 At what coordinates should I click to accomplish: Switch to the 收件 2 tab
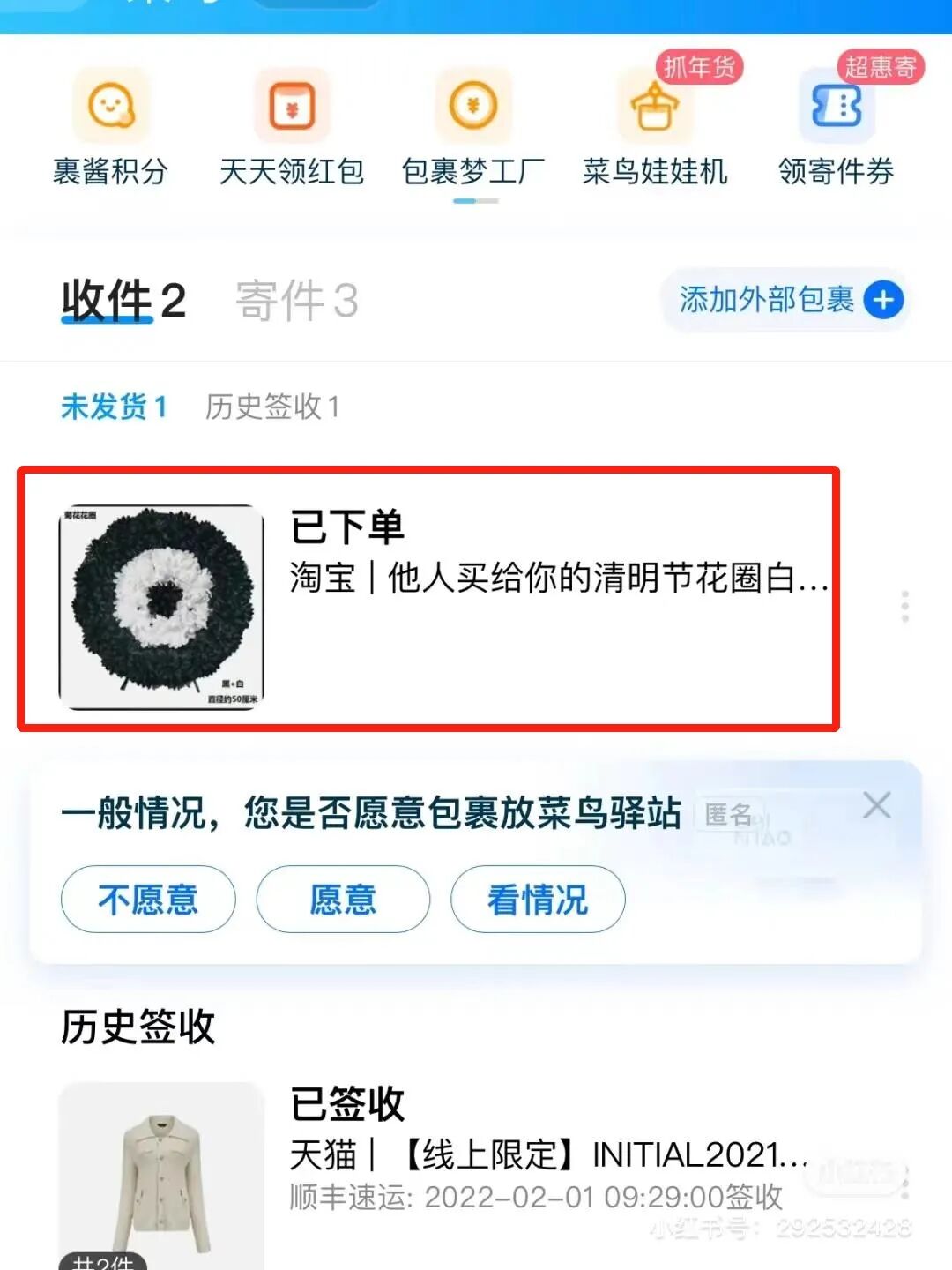click(x=123, y=300)
